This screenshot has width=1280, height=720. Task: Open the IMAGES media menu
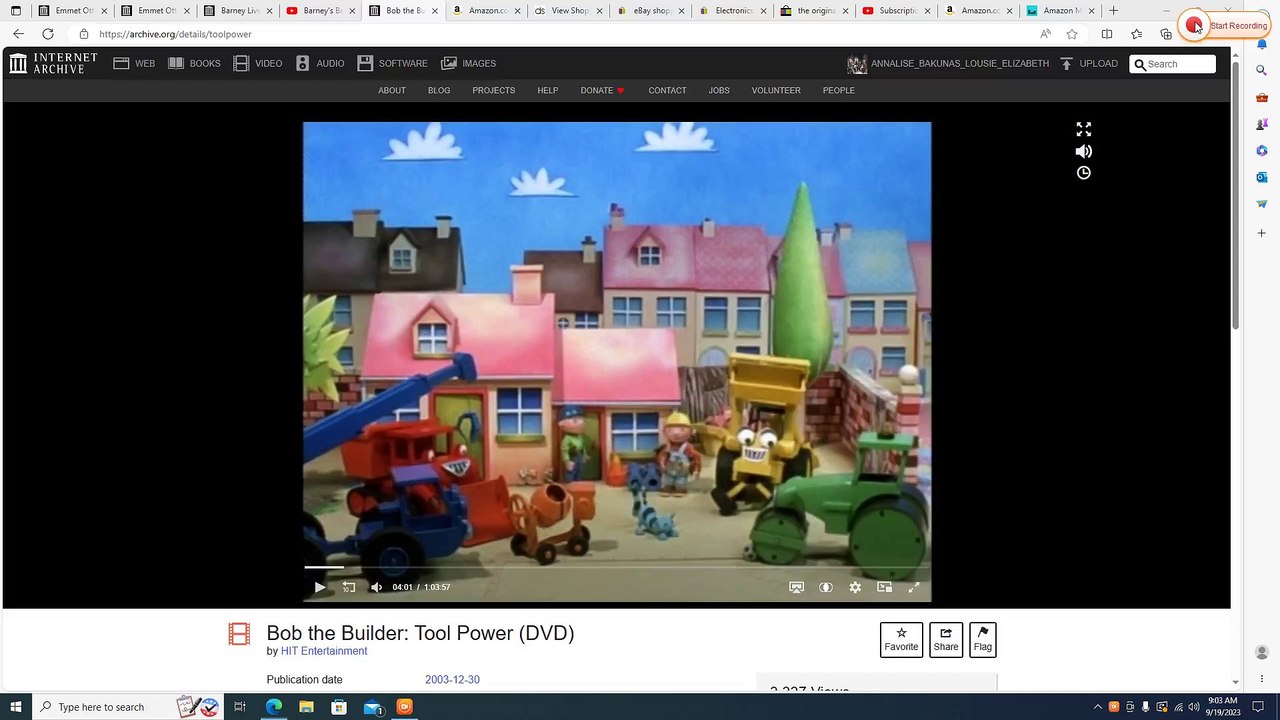tap(469, 63)
